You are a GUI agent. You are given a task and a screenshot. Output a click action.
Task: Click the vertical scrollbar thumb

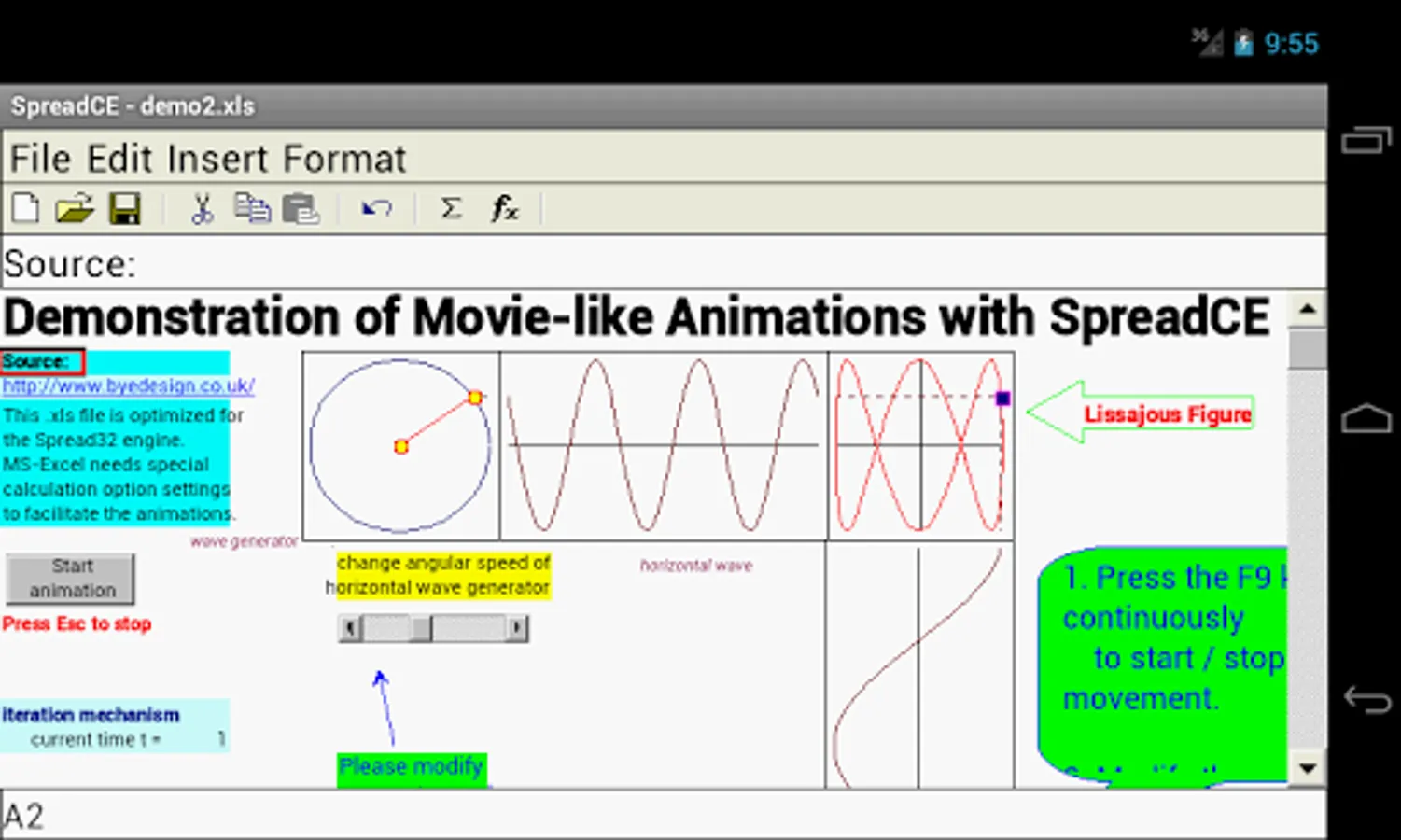coord(1308,349)
